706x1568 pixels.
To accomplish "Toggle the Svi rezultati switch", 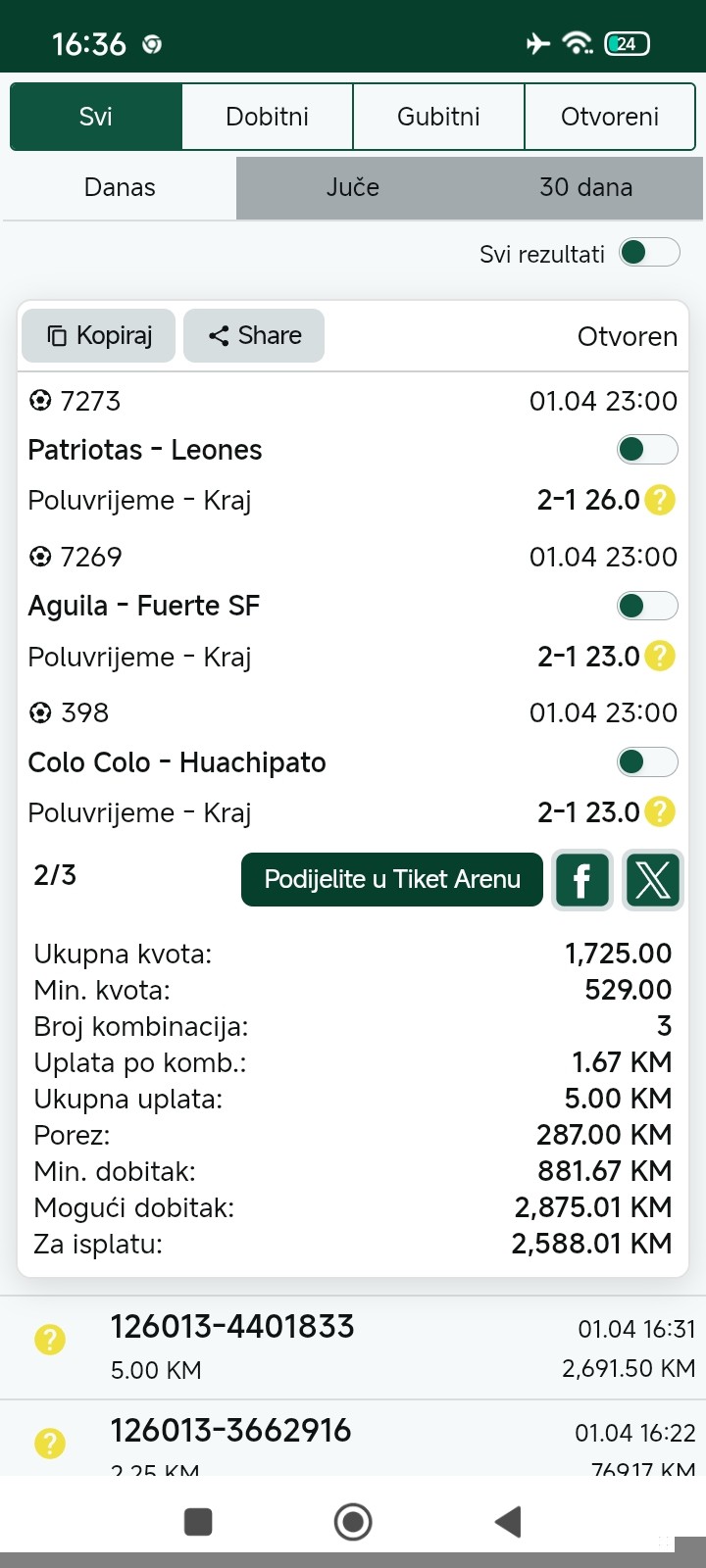I will tap(649, 253).
